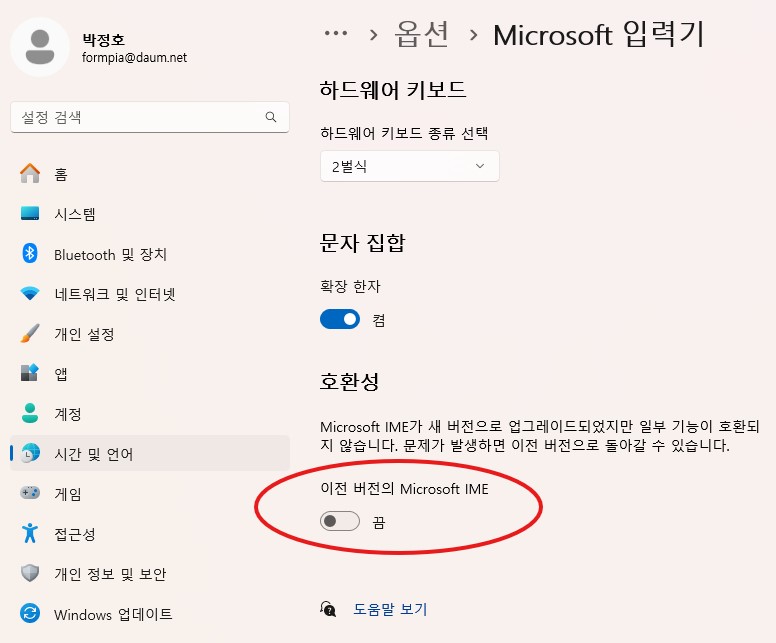Click the 앱 apps icon
Viewport: 776px width, 643px height.
[30, 373]
